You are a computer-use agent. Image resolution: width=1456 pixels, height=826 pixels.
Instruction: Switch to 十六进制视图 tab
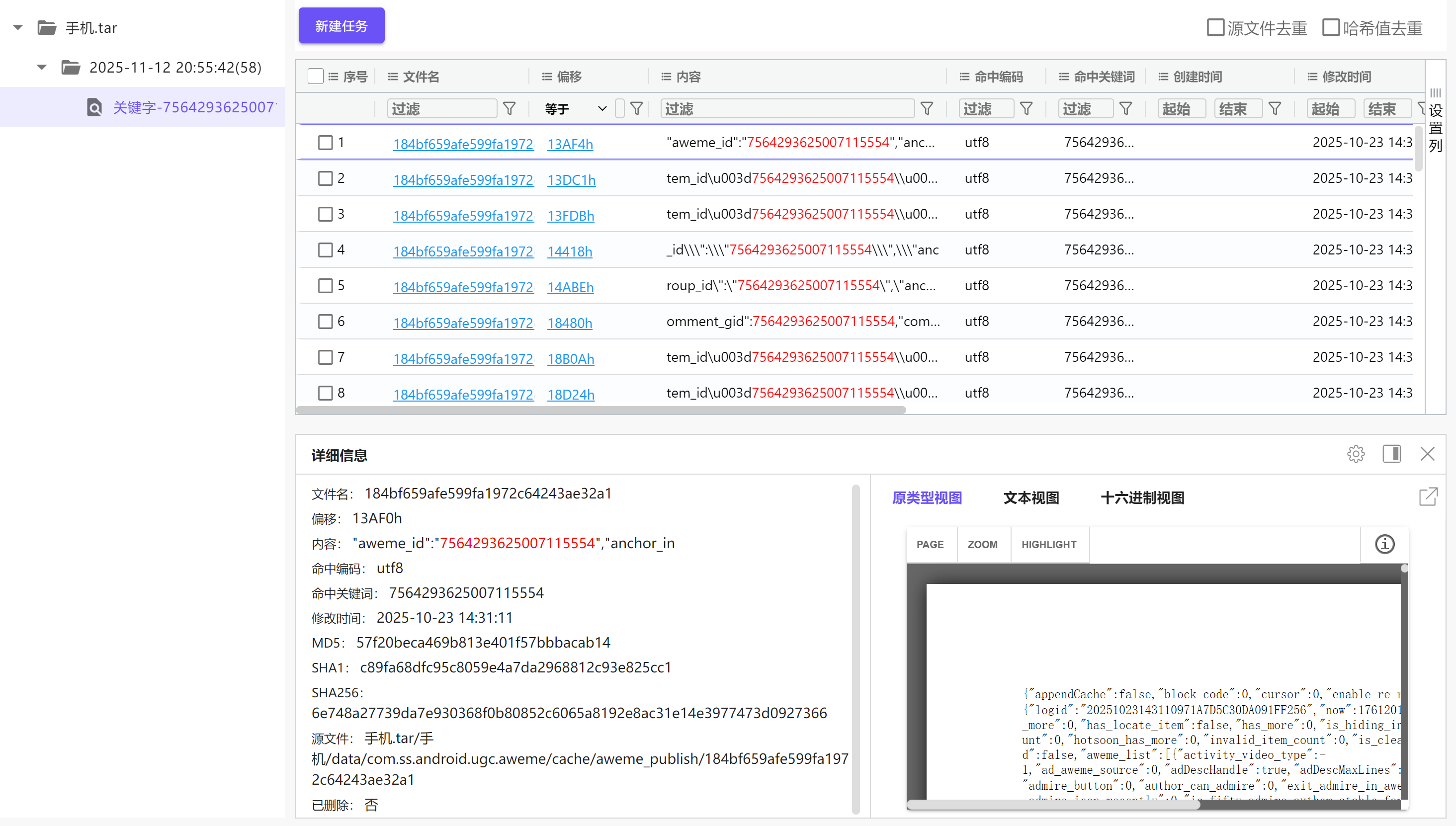[1142, 497]
